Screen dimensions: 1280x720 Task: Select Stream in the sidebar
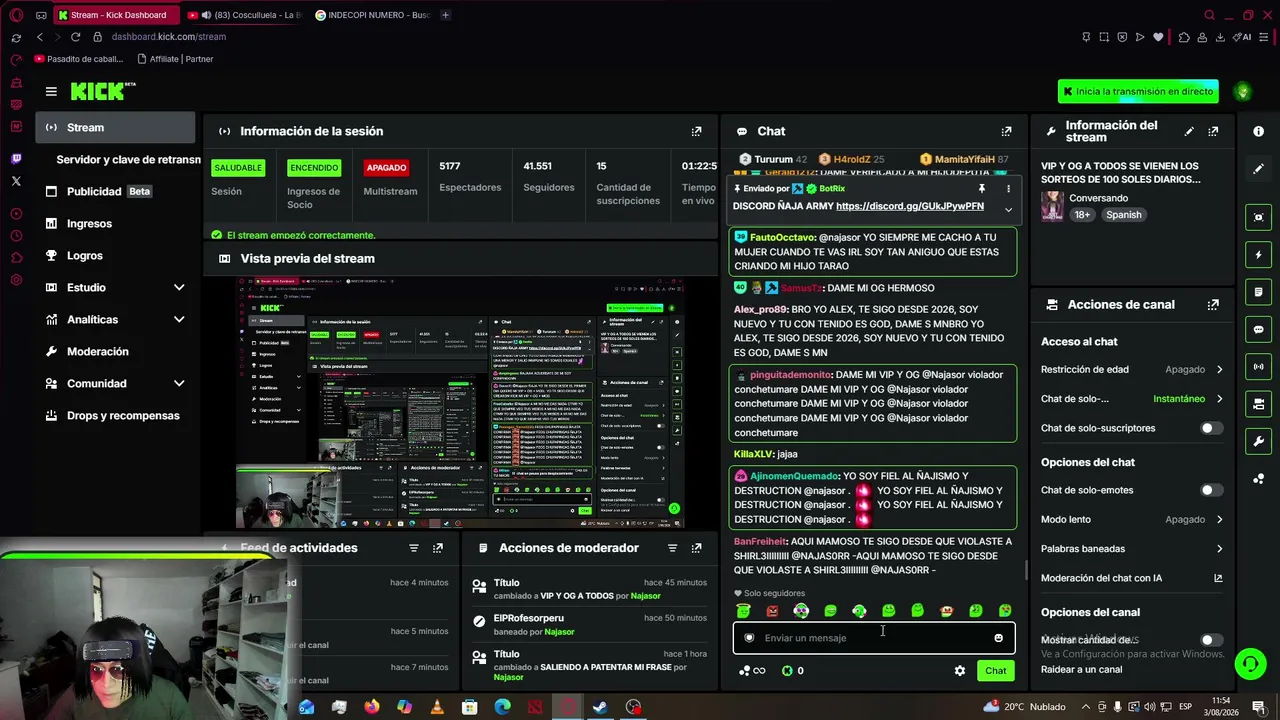115,127
